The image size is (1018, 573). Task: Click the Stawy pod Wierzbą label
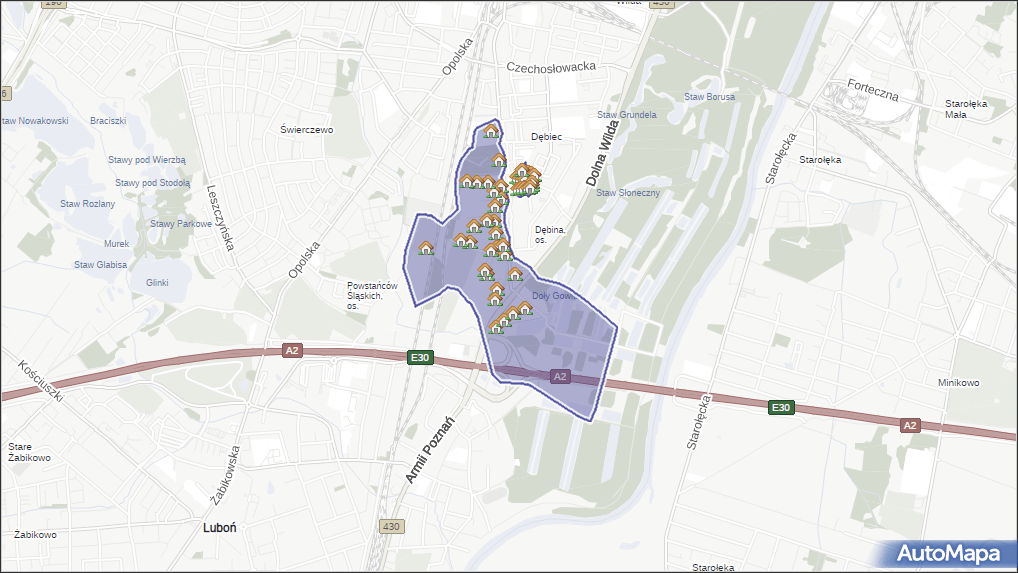click(147, 160)
